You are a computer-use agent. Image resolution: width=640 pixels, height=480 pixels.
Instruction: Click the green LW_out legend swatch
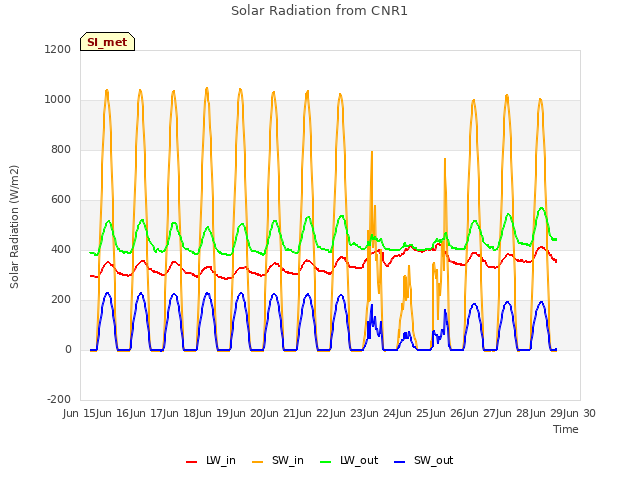[x=325, y=461]
